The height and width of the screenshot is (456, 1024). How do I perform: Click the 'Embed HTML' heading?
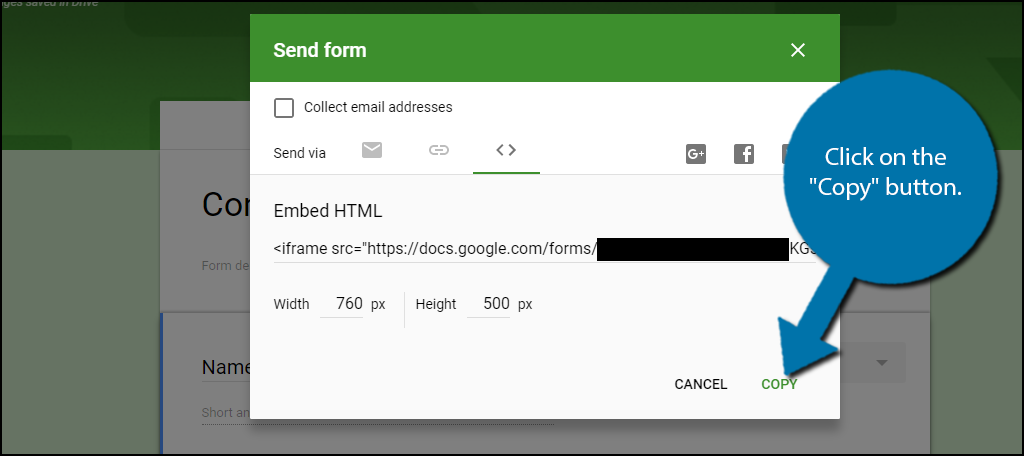point(328,211)
